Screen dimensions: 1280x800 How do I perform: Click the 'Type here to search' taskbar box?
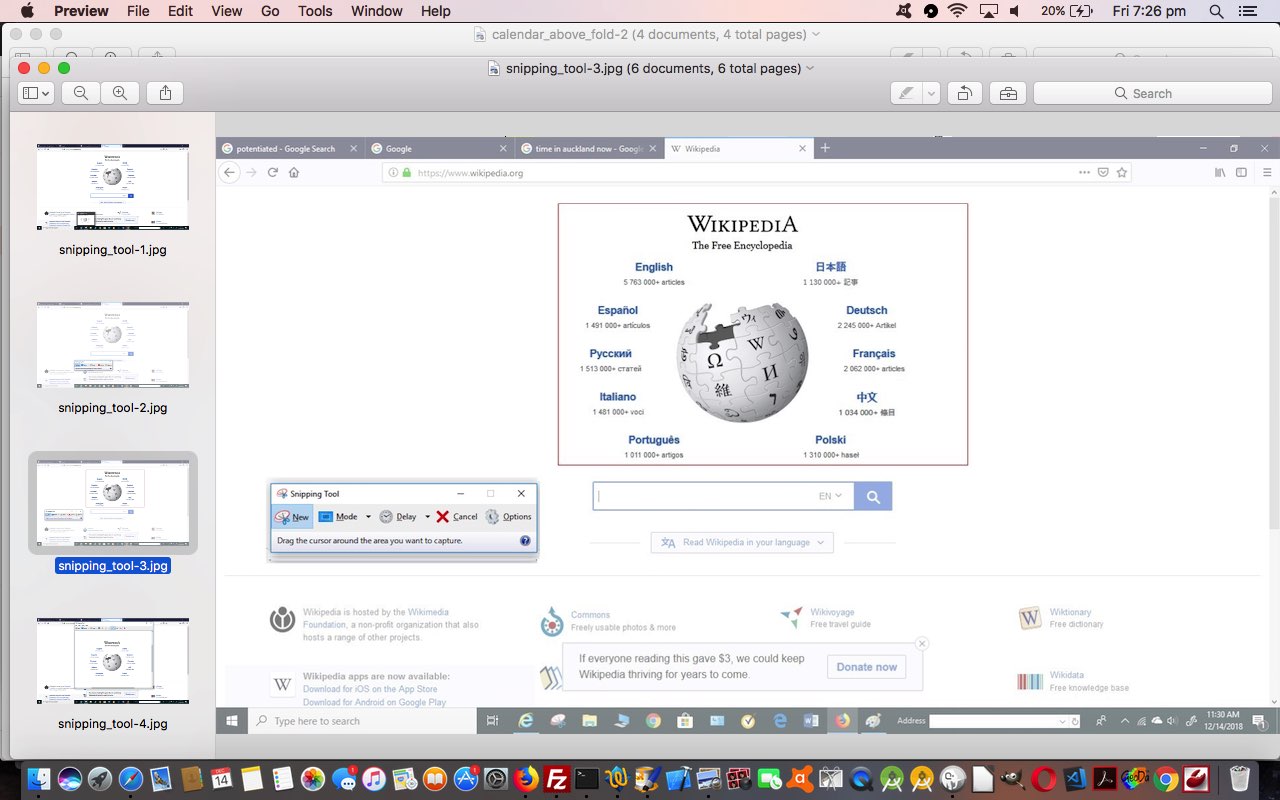tap(362, 720)
